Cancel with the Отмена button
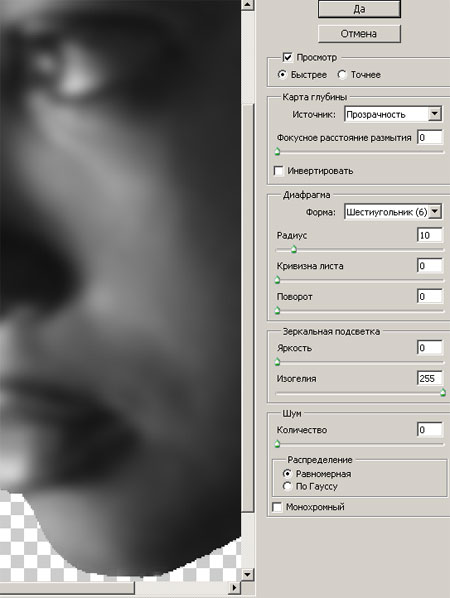The image size is (450, 598). 359,34
